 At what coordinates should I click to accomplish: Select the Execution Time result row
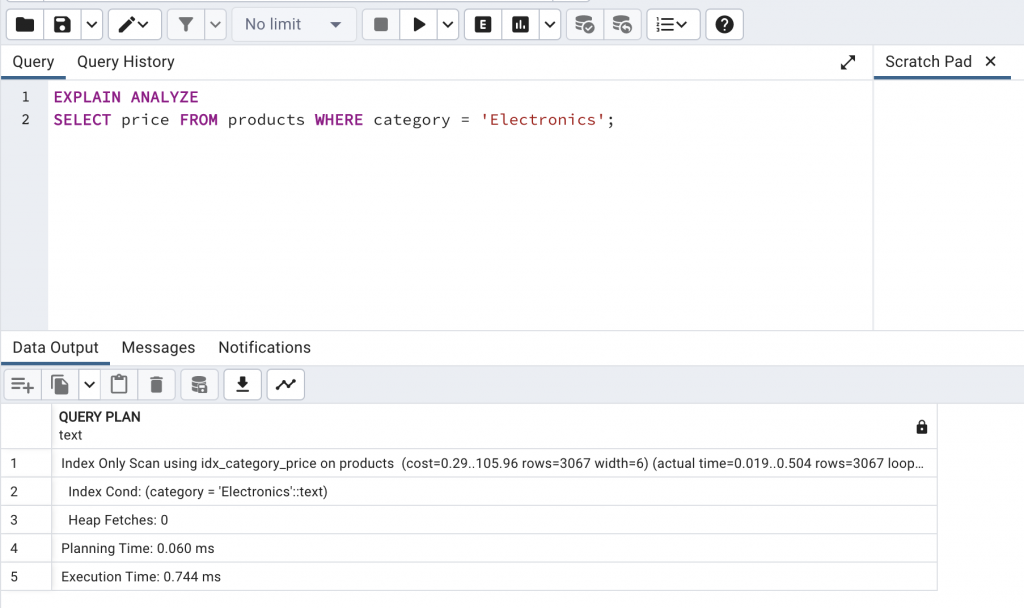[x=141, y=577]
